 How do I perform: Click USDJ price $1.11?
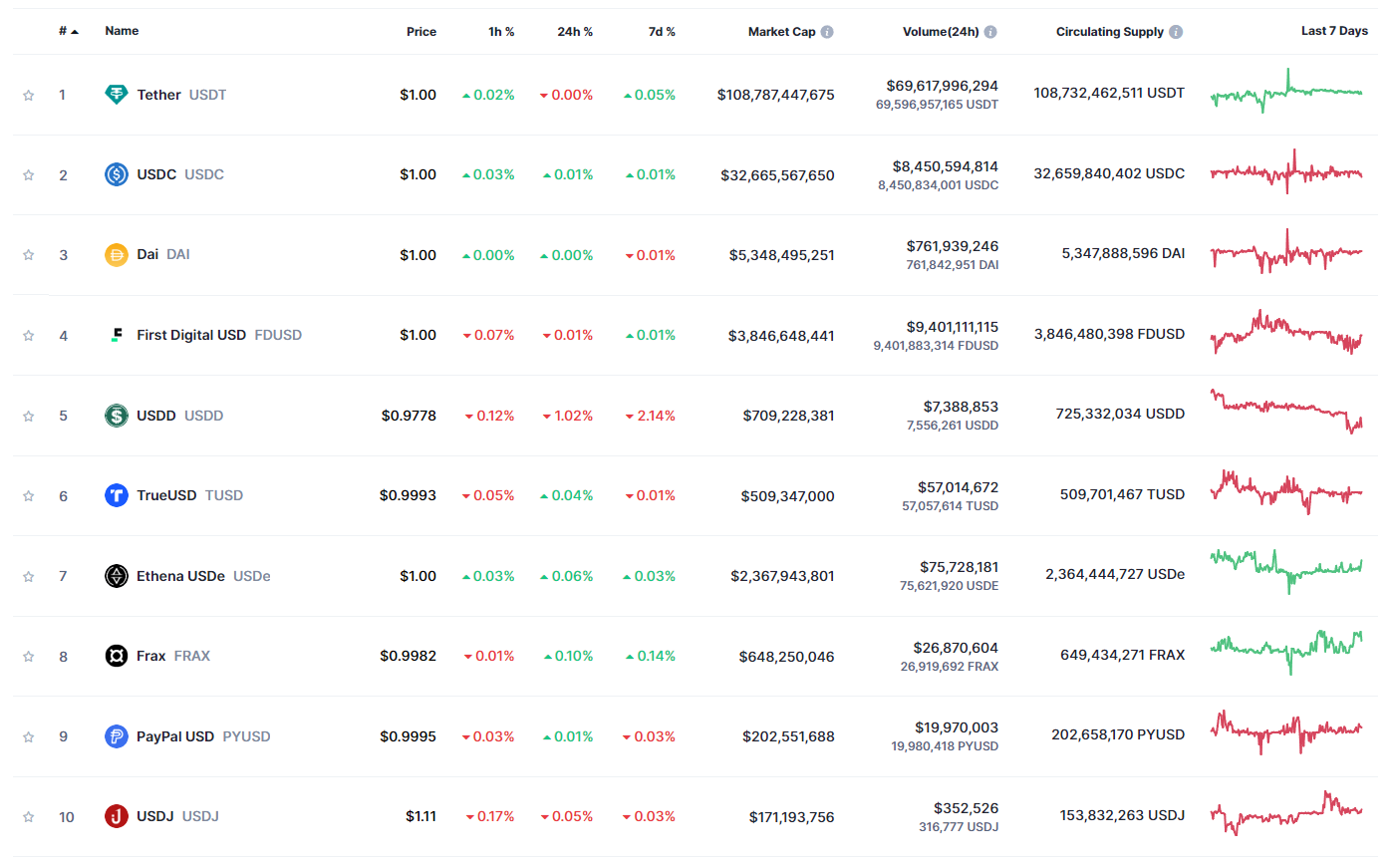click(x=420, y=816)
